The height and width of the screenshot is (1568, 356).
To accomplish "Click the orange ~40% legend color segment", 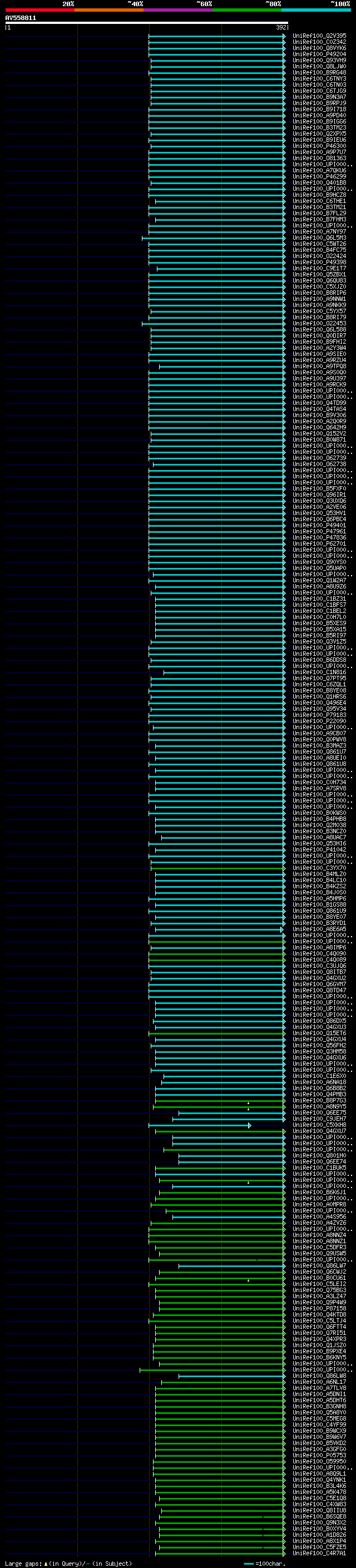I will point(109,10).
